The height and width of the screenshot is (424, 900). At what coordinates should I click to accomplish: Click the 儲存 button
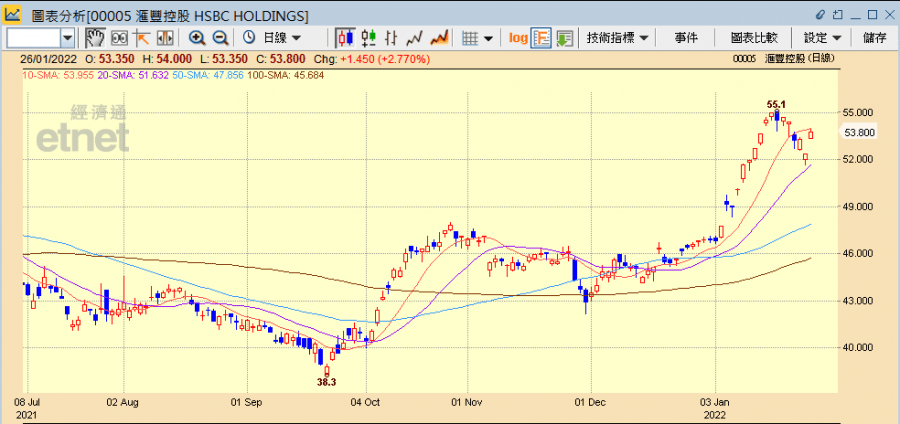873,38
